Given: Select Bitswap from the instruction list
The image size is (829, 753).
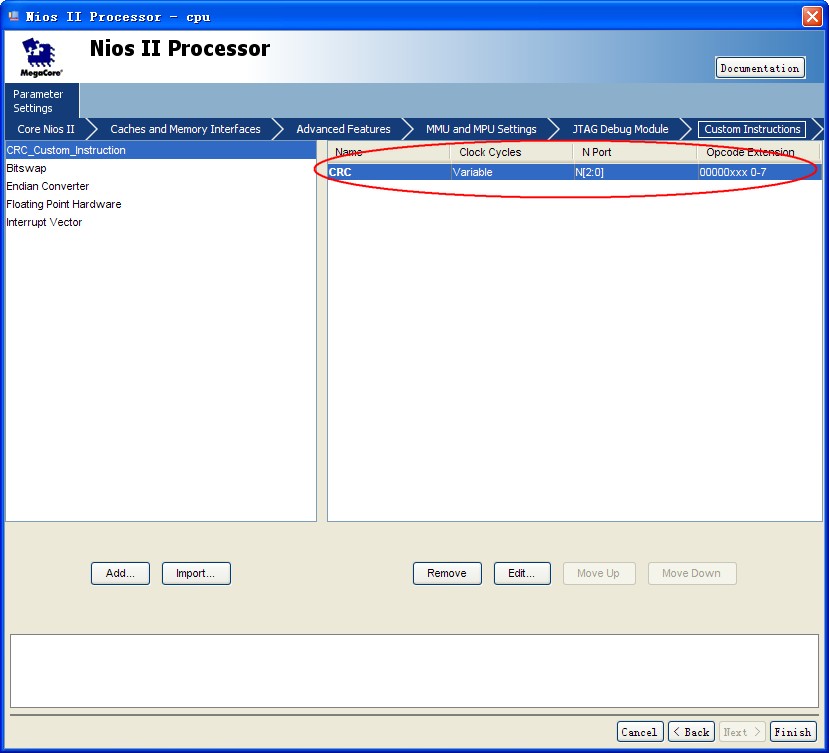Looking at the screenshot, I should tap(26, 168).
